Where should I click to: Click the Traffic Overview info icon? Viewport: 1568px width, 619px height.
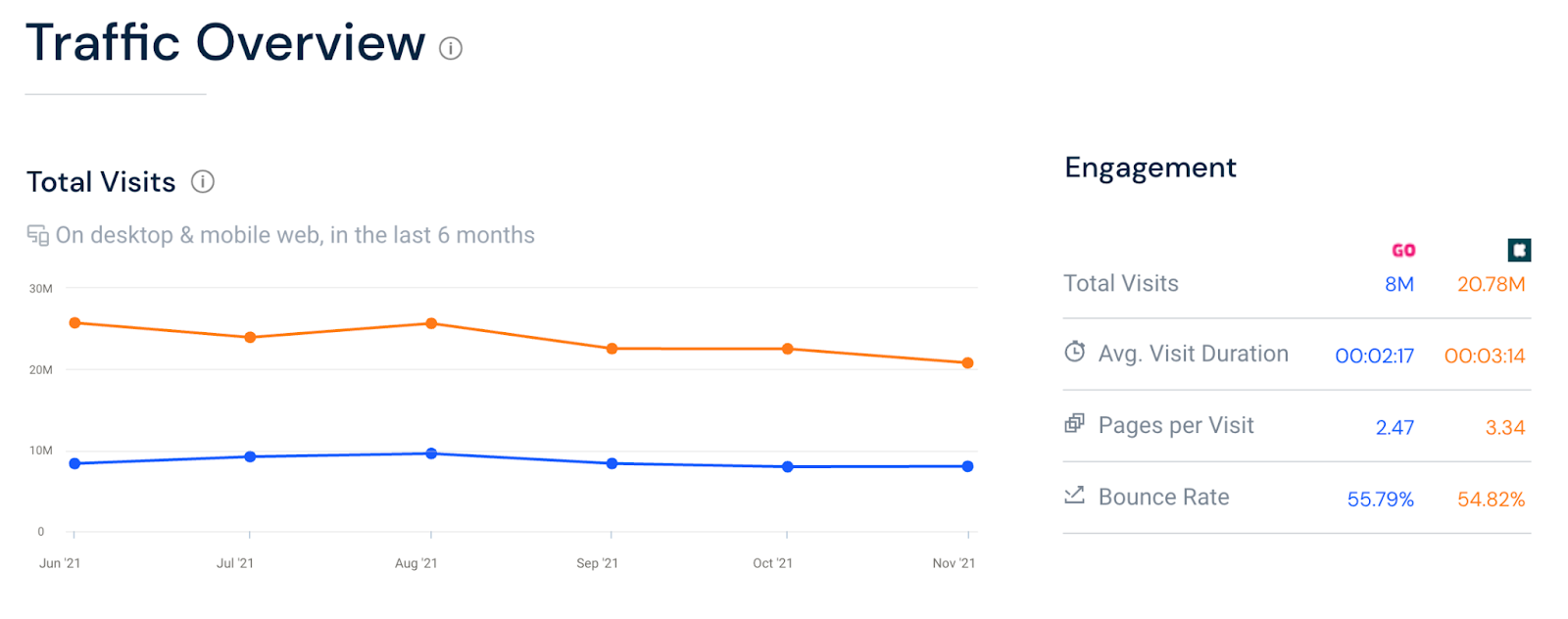pyautogui.click(x=451, y=48)
